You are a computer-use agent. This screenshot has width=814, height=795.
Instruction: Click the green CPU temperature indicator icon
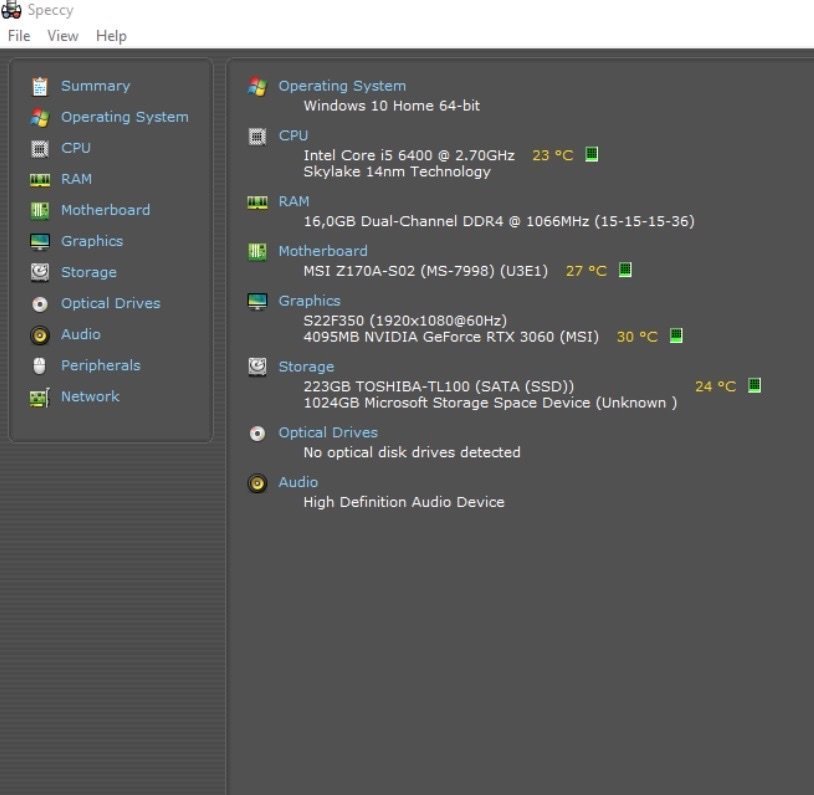point(591,155)
